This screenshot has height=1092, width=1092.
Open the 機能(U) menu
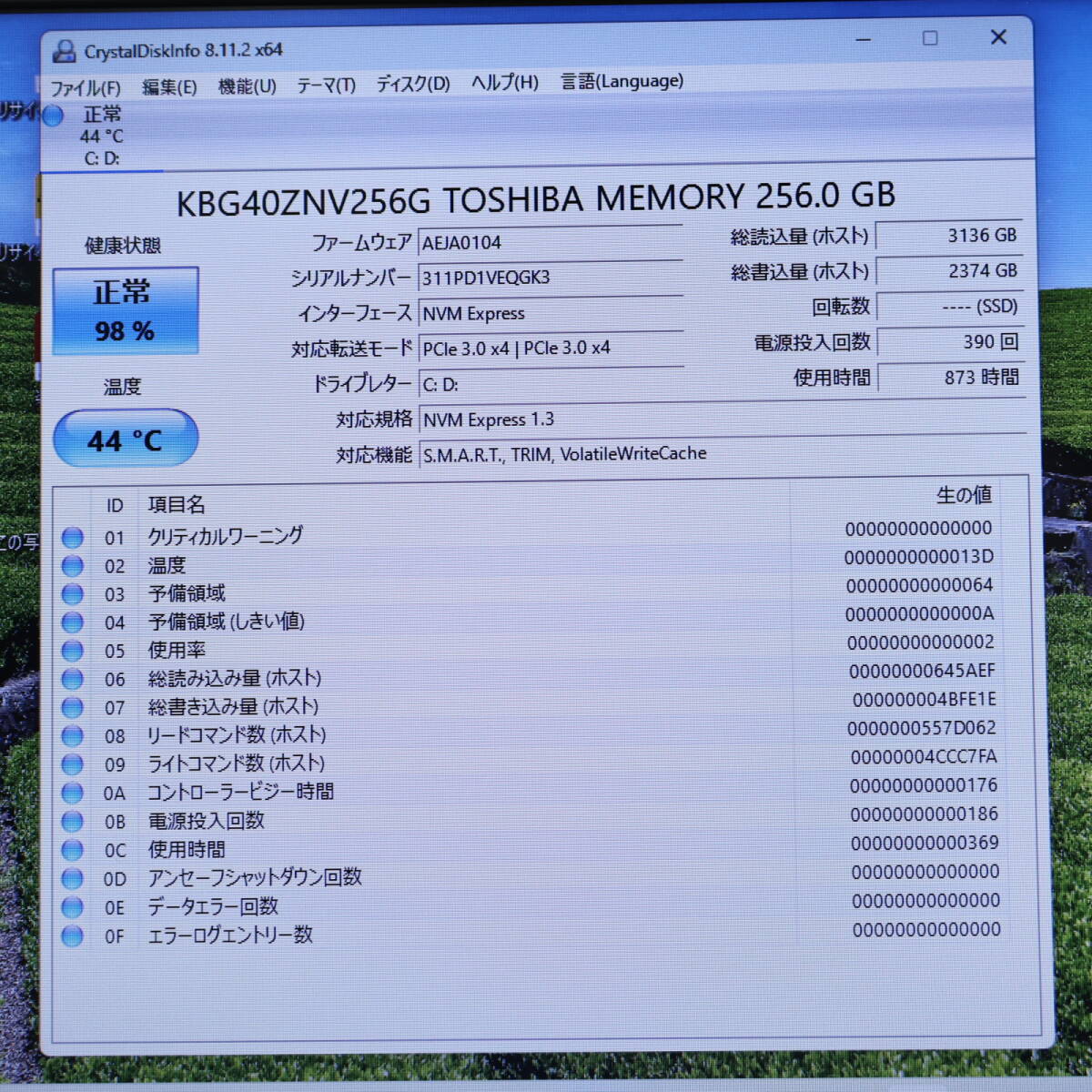tap(247, 86)
